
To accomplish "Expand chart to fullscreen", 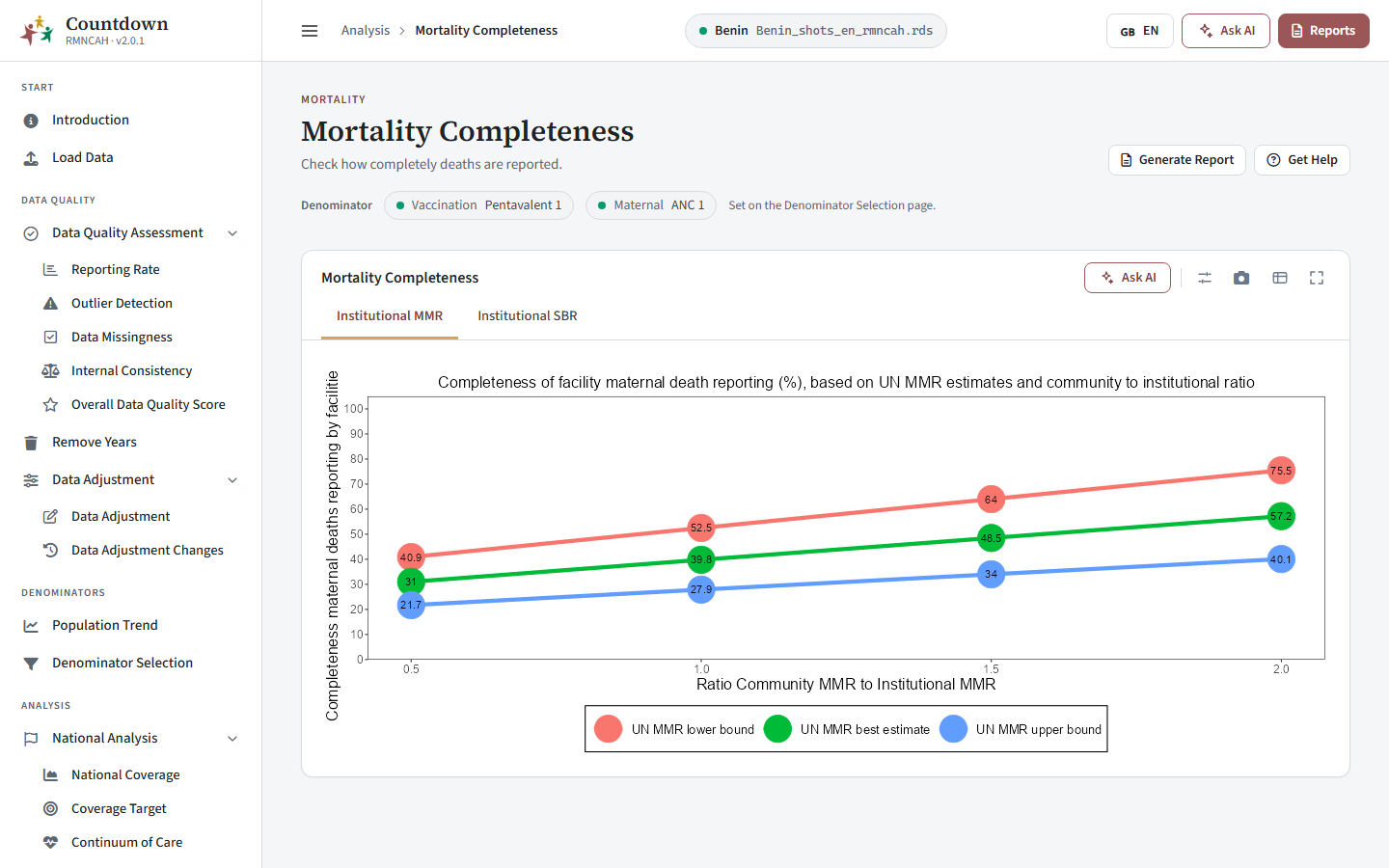I will [x=1317, y=278].
